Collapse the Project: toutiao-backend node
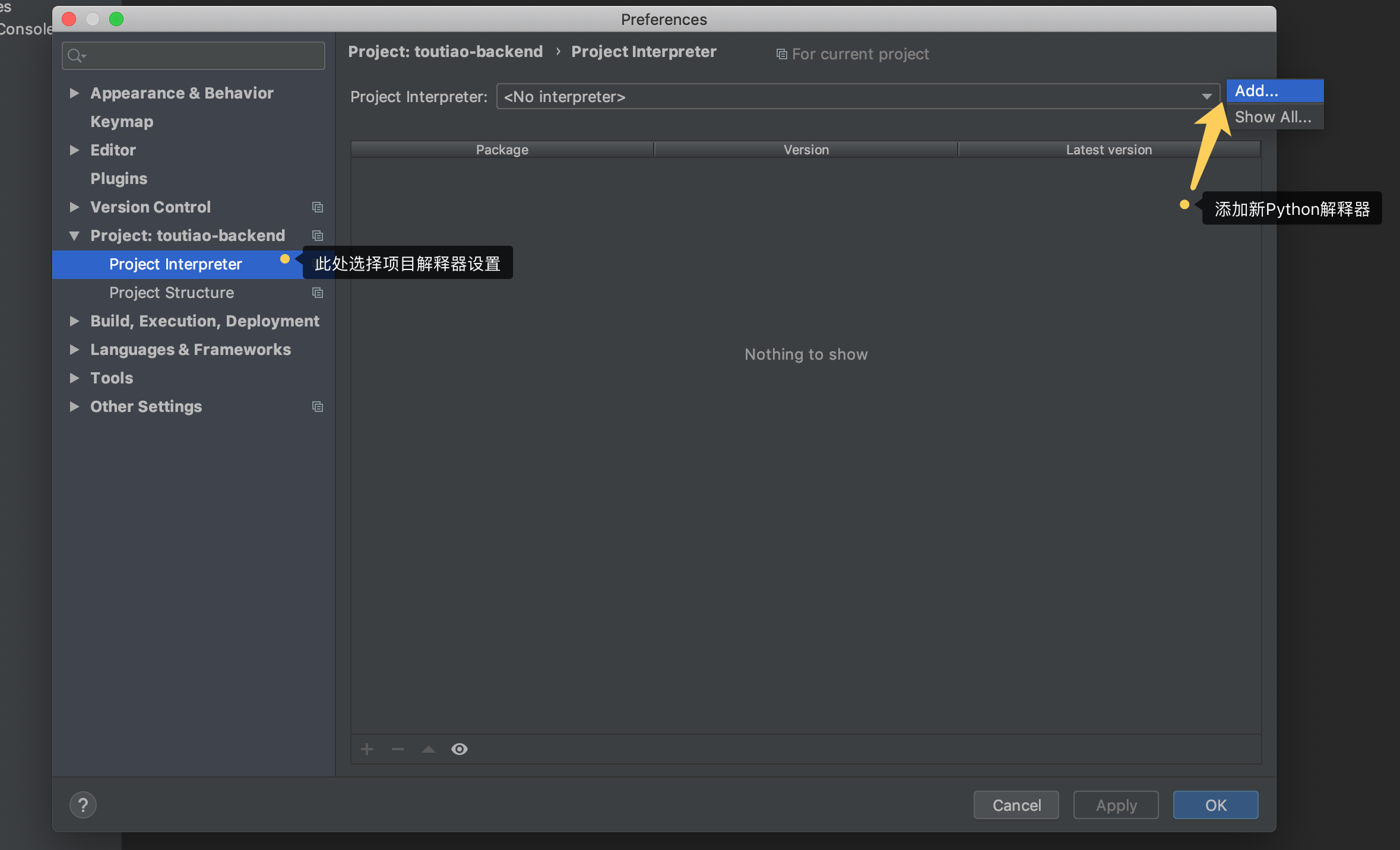 74,236
